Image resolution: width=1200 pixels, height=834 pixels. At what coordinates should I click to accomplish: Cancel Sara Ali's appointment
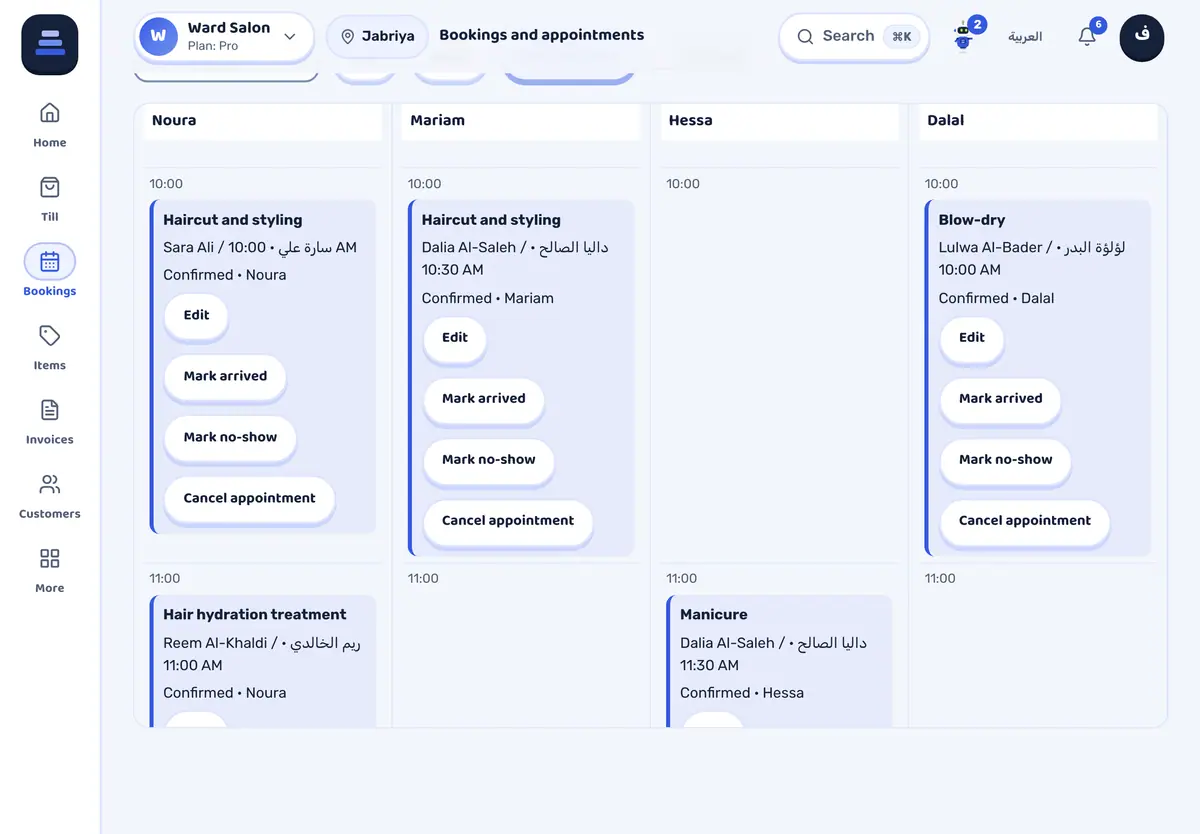[x=249, y=499]
